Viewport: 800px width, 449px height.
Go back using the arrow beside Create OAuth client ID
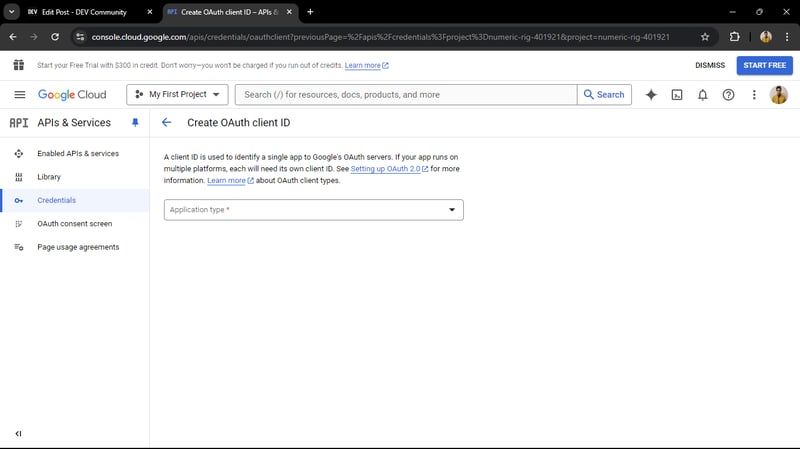coord(166,122)
